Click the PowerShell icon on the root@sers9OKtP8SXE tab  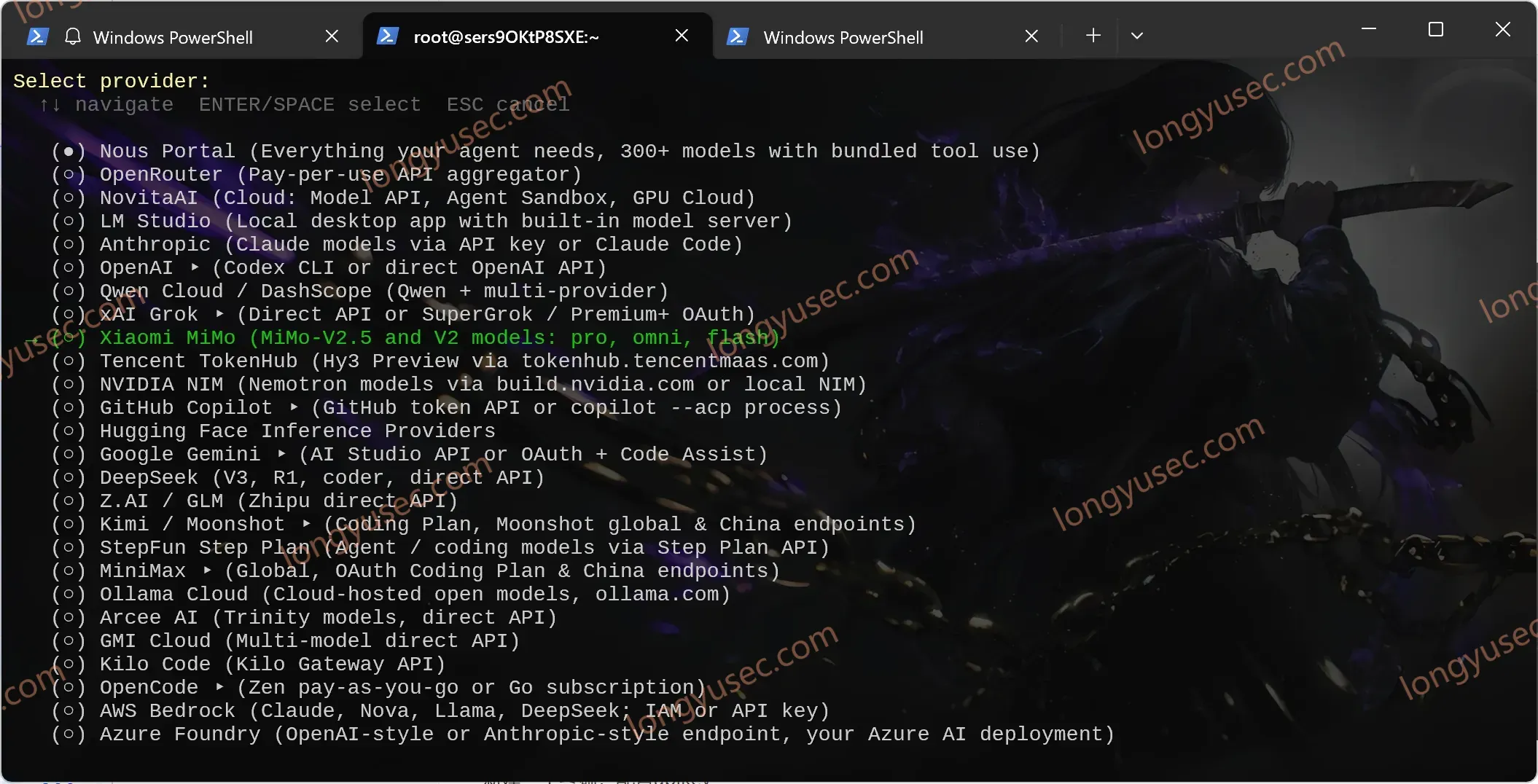point(387,36)
